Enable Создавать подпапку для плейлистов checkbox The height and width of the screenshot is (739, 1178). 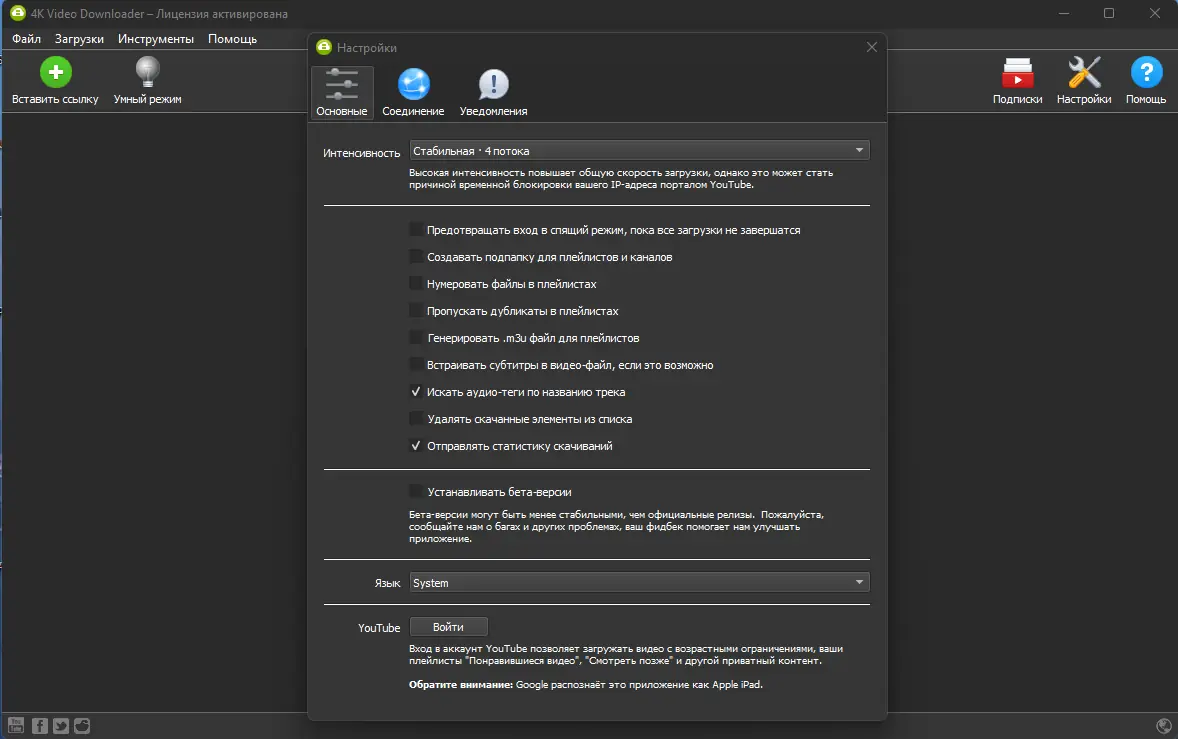[415, 257]
